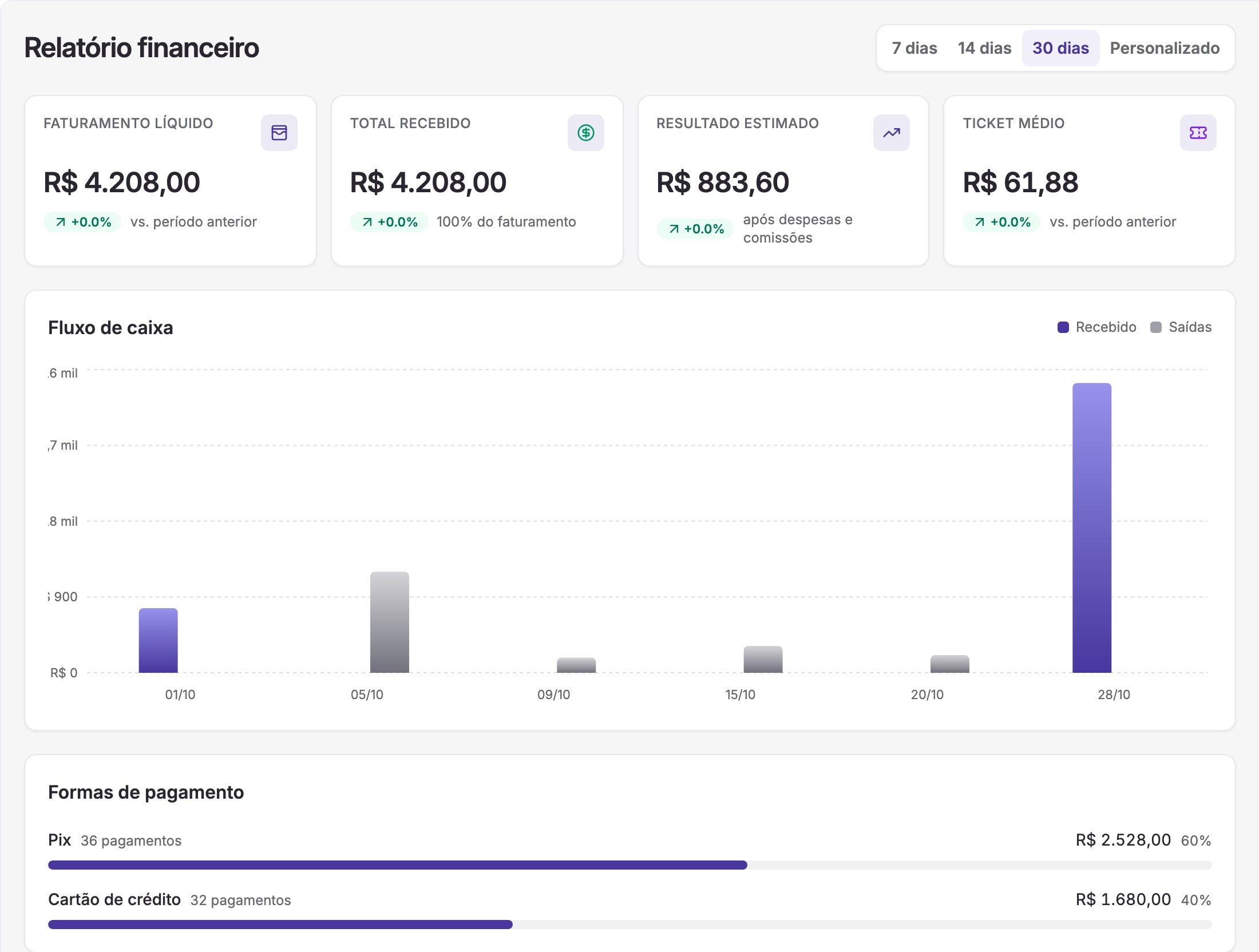
Task: Click the gray Saídas bar at 05/10
Action: (x=390, y=622)
